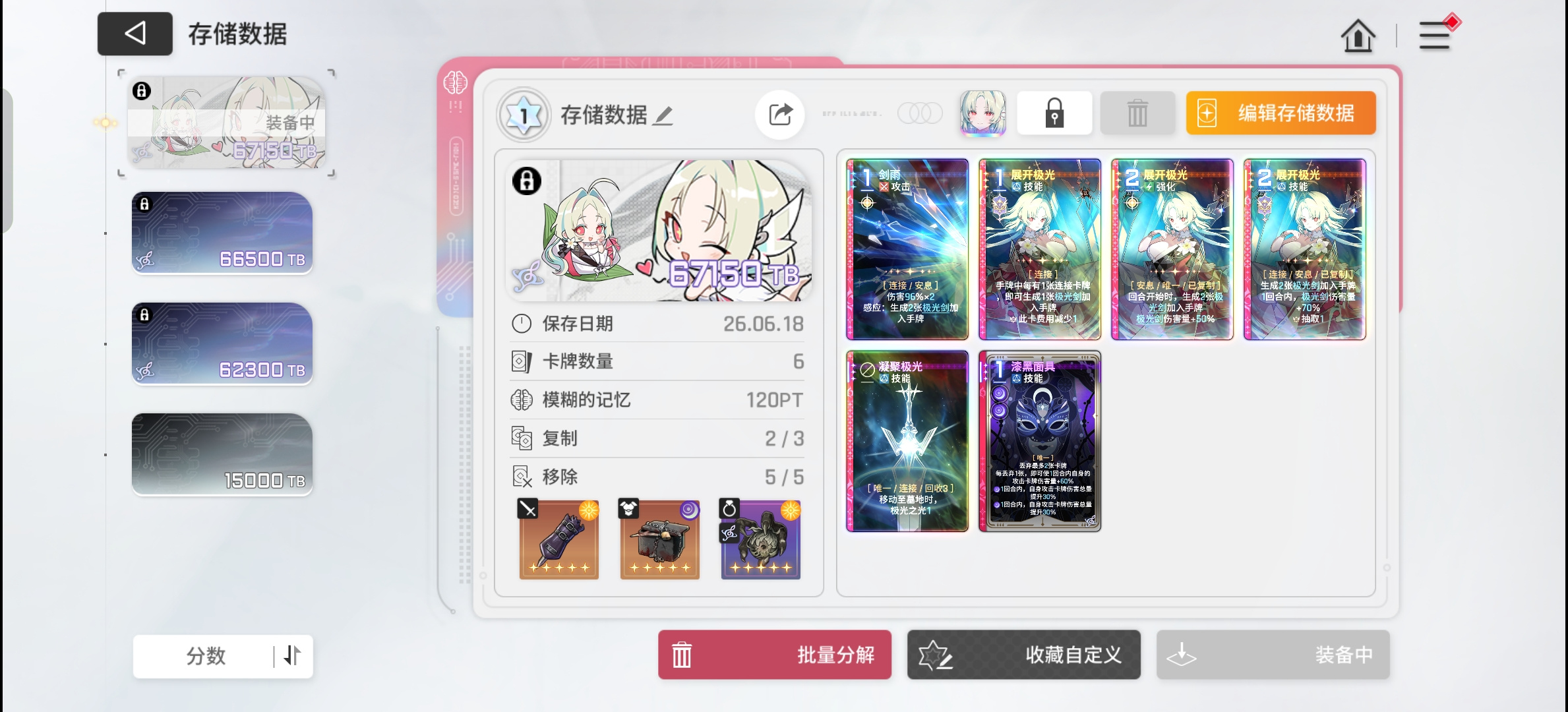Click the blurred memory brain icon
Image resolution: width=1568 pixels, height=712 pixels.
(522, 400)
